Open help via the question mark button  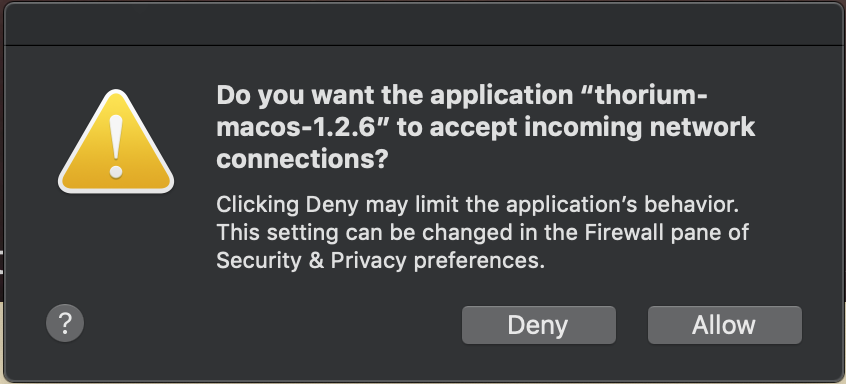click(65, 323)
